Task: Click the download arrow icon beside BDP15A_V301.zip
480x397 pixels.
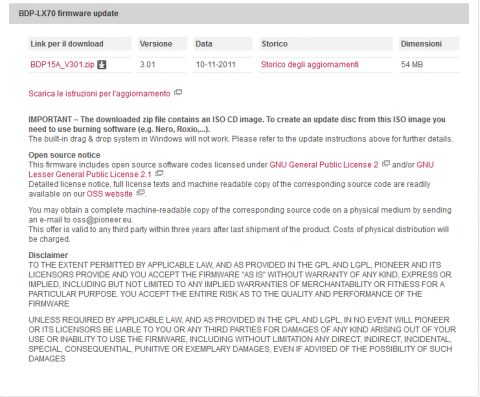Action: point(101,64)
